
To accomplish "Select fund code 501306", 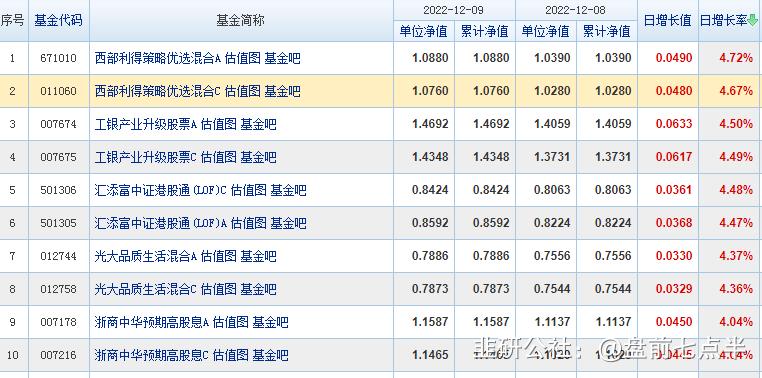I will pyautogui.click(x=58, y=190).
